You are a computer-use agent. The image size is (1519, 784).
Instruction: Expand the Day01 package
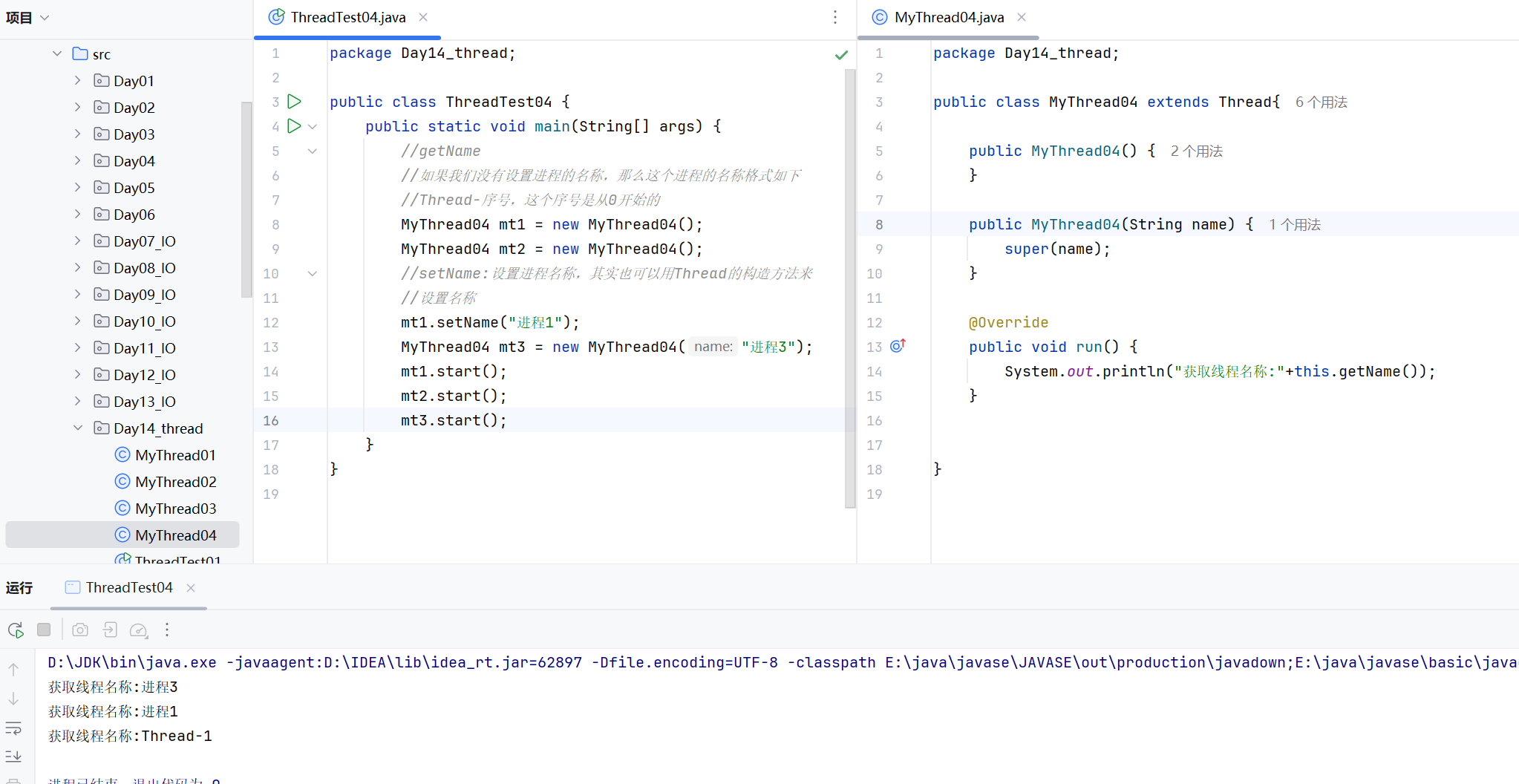[78, 80]
